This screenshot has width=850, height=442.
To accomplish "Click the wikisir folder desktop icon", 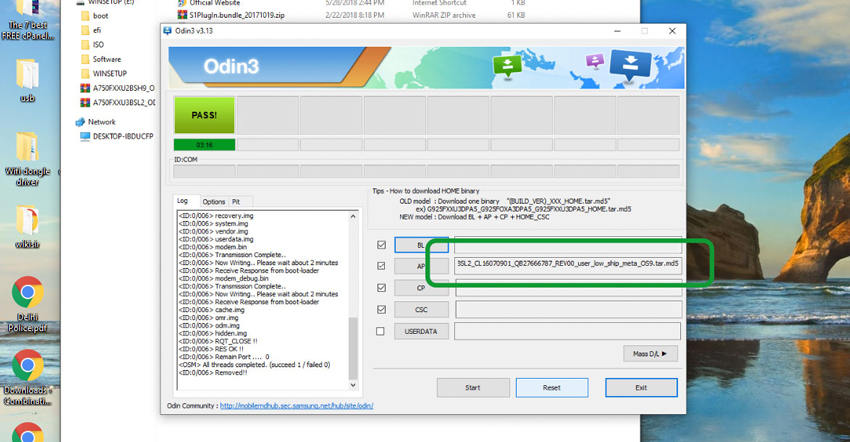I will pyautogui.click(x=27, y=226).
